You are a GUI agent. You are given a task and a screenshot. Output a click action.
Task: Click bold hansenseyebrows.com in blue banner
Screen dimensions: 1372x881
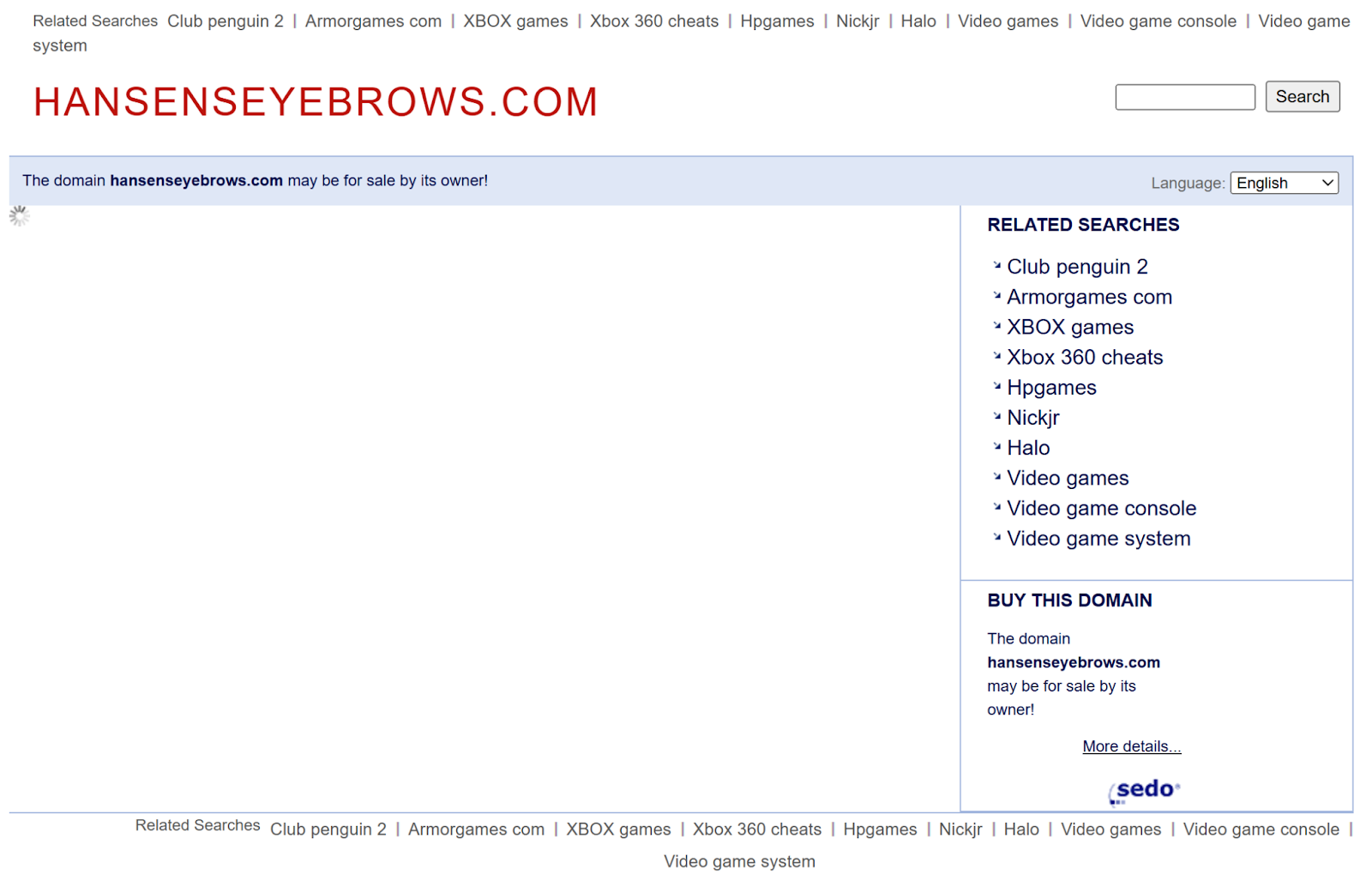click(x=196, y=181)
